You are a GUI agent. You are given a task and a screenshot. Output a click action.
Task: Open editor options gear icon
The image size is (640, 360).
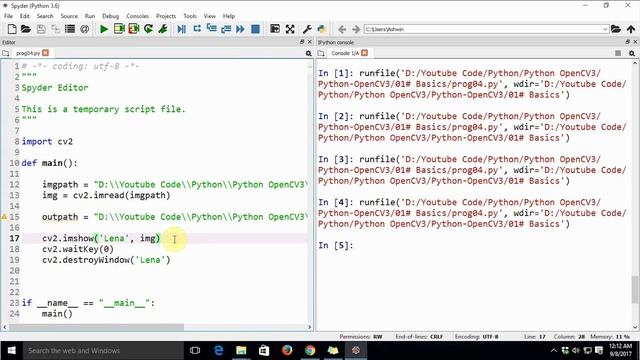pos(309,53)
